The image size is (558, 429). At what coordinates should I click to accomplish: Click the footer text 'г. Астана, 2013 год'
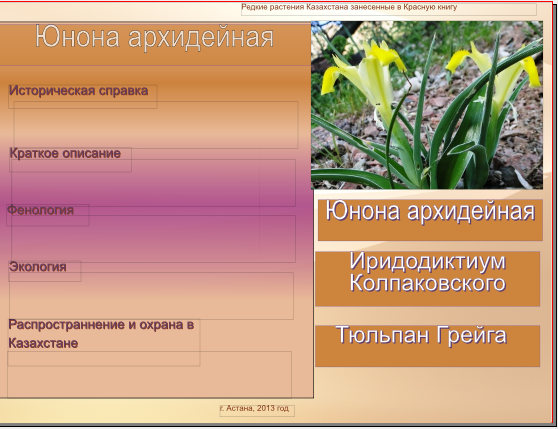(254, 408)
